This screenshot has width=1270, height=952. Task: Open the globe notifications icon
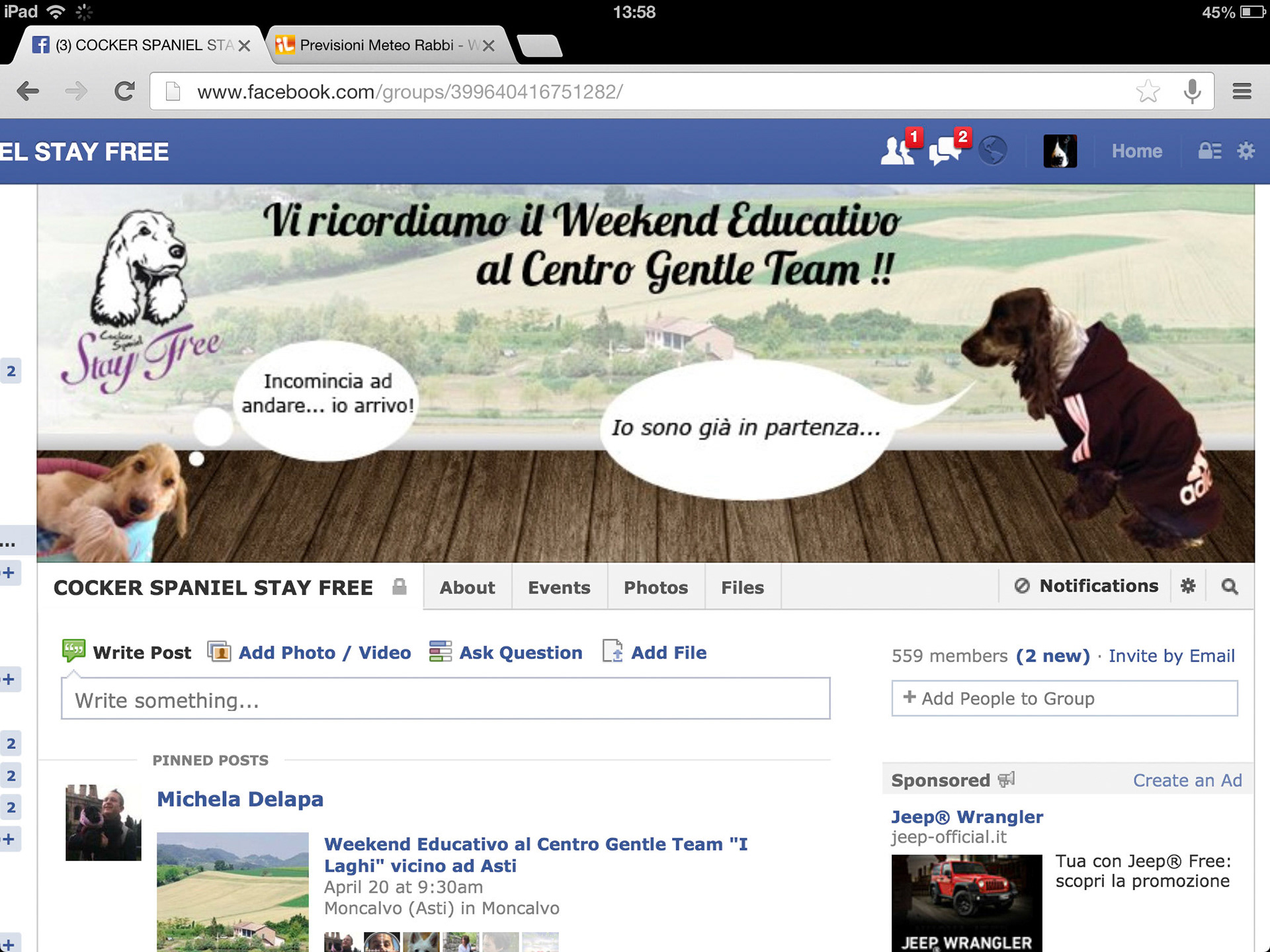[x=992, y=151]
